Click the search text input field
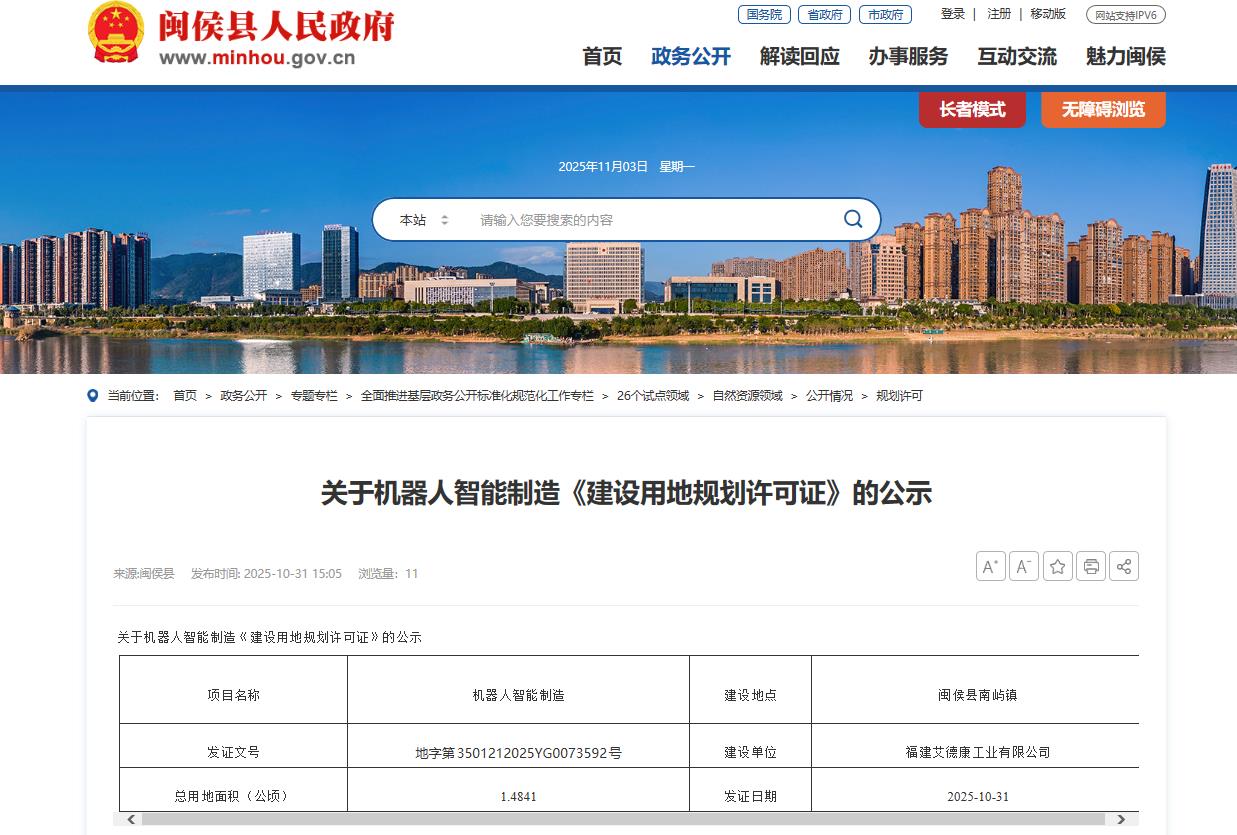The image size is (1237, 835). (x=650, y=220)
